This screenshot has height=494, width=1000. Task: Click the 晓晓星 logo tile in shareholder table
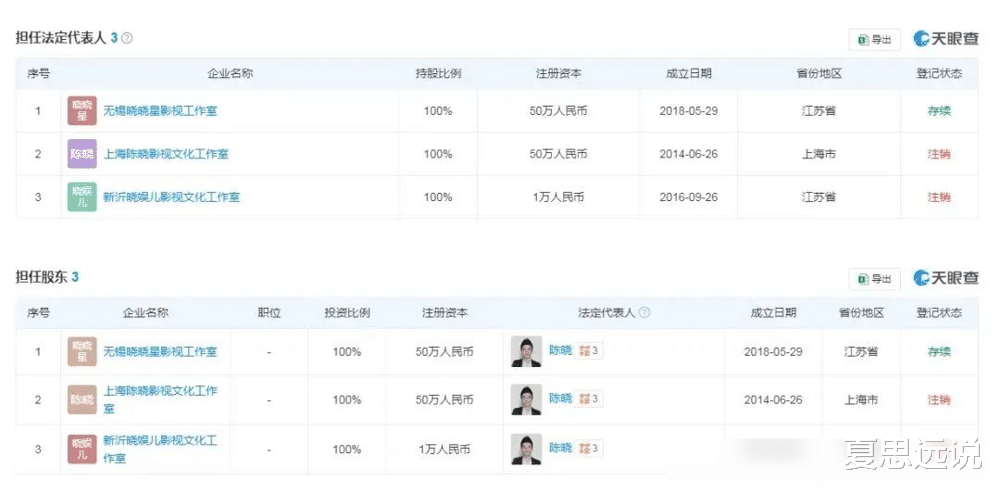pos(82,352)
